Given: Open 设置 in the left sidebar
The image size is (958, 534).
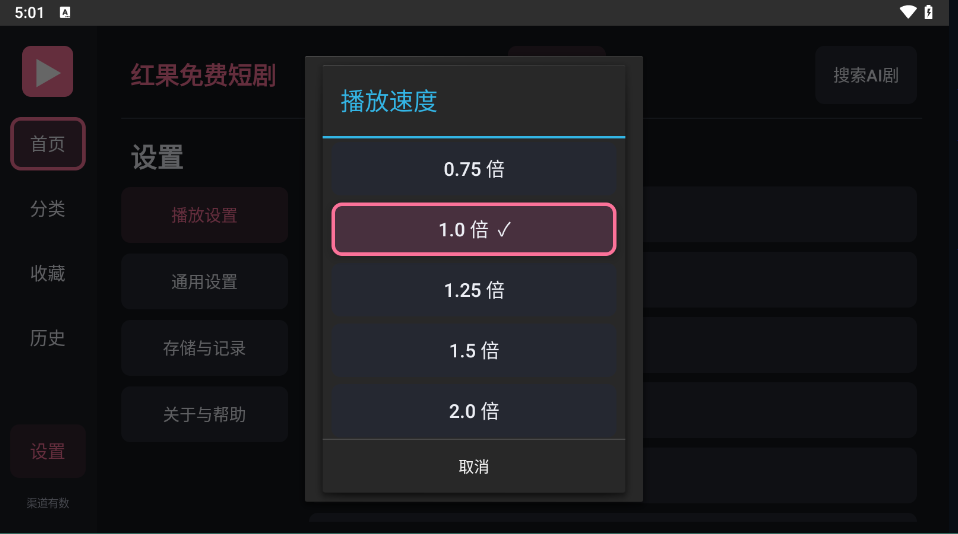Looking at the screenshot, I should tap(48, 452).
